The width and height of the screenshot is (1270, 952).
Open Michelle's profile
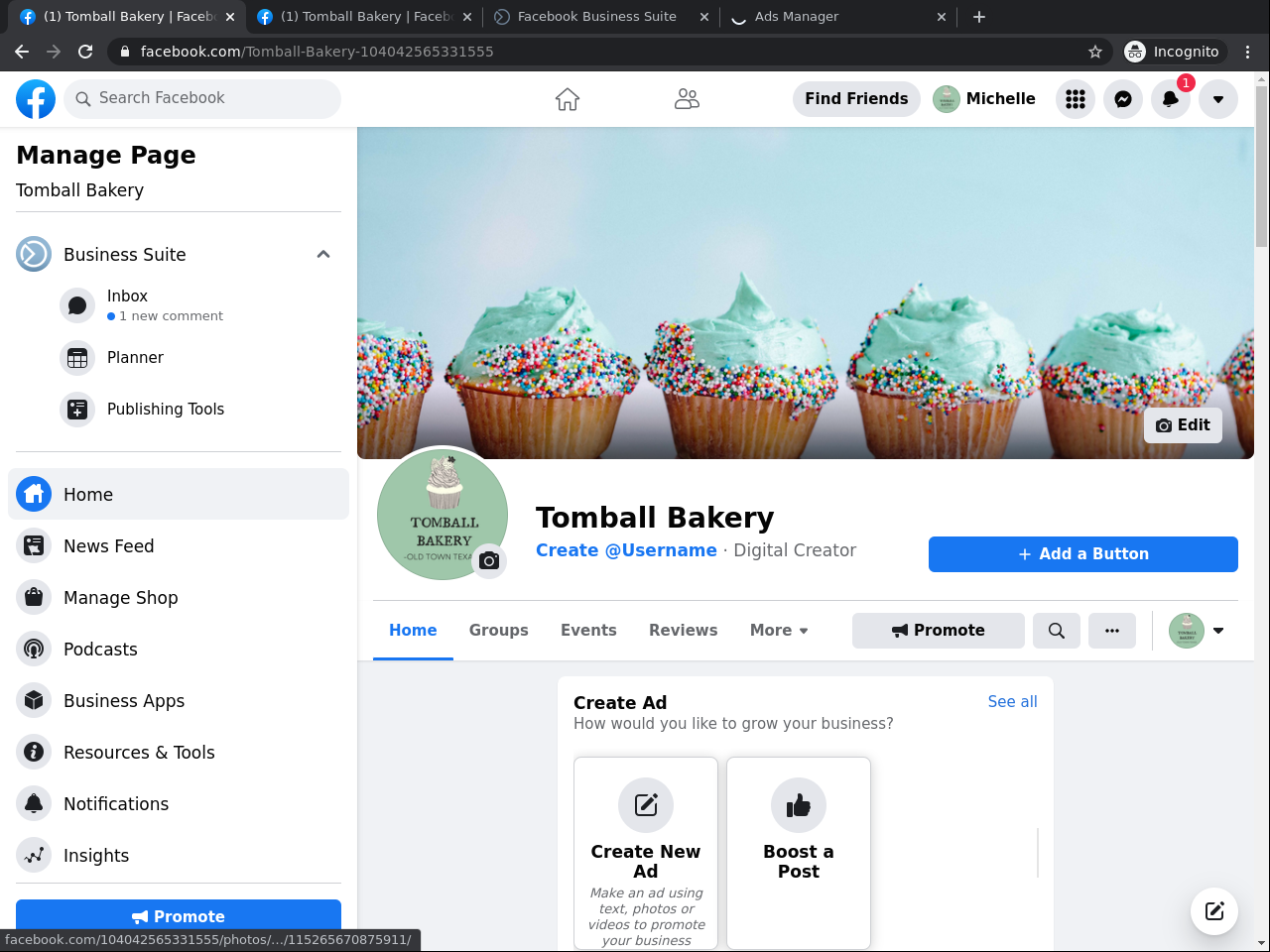coord(984,99)
